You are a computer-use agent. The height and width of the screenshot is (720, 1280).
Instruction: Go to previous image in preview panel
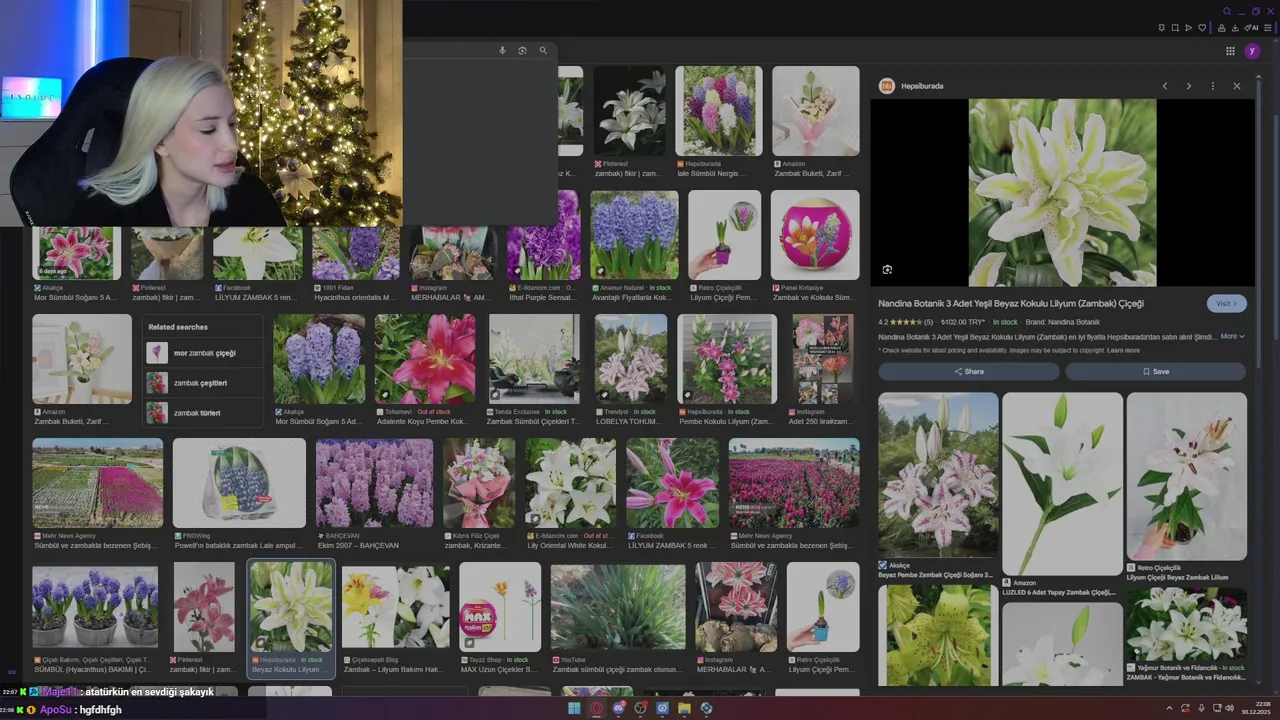pyautogui.click(x=1165, y=86)
